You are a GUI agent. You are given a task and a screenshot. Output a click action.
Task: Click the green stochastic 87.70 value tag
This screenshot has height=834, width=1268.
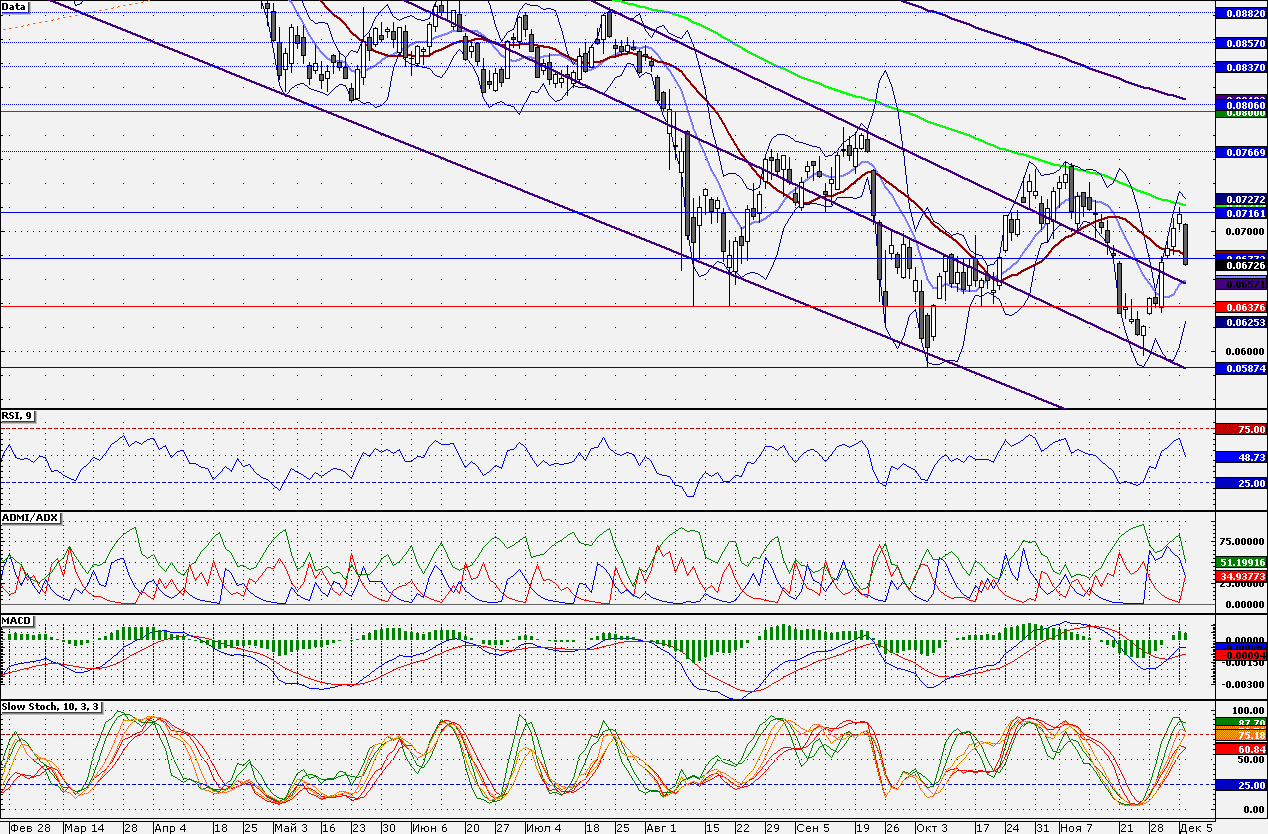pos(1240,722)
